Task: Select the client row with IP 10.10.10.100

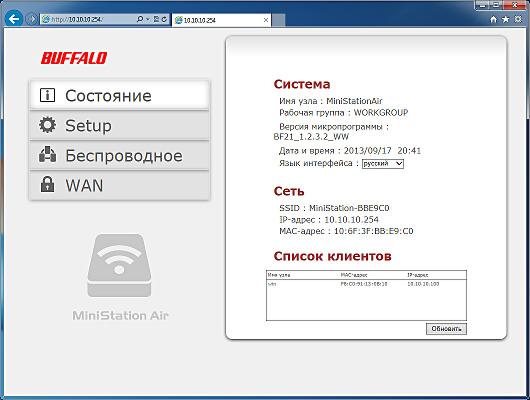Action: click(366, 284)
